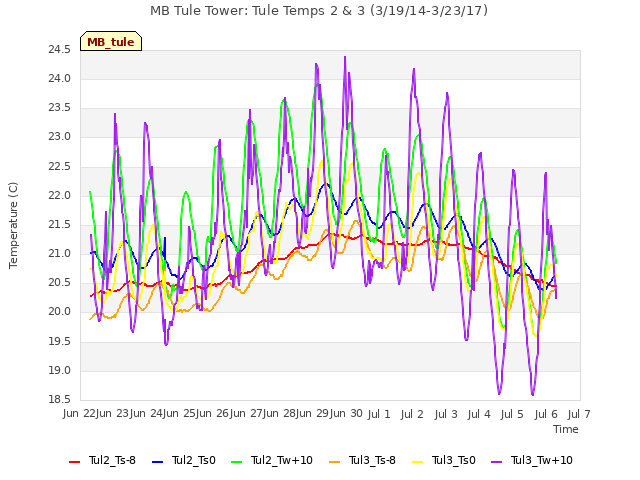The height and width of the screenshot is (480, 640).
Task: Click the Jun 30 x-axis tick label
Action: [346, 413]
